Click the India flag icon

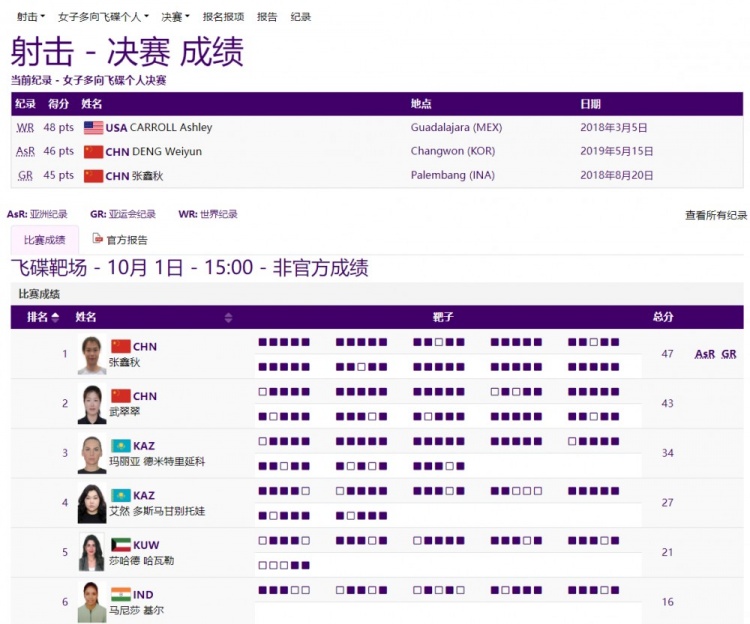pos(121,594)
